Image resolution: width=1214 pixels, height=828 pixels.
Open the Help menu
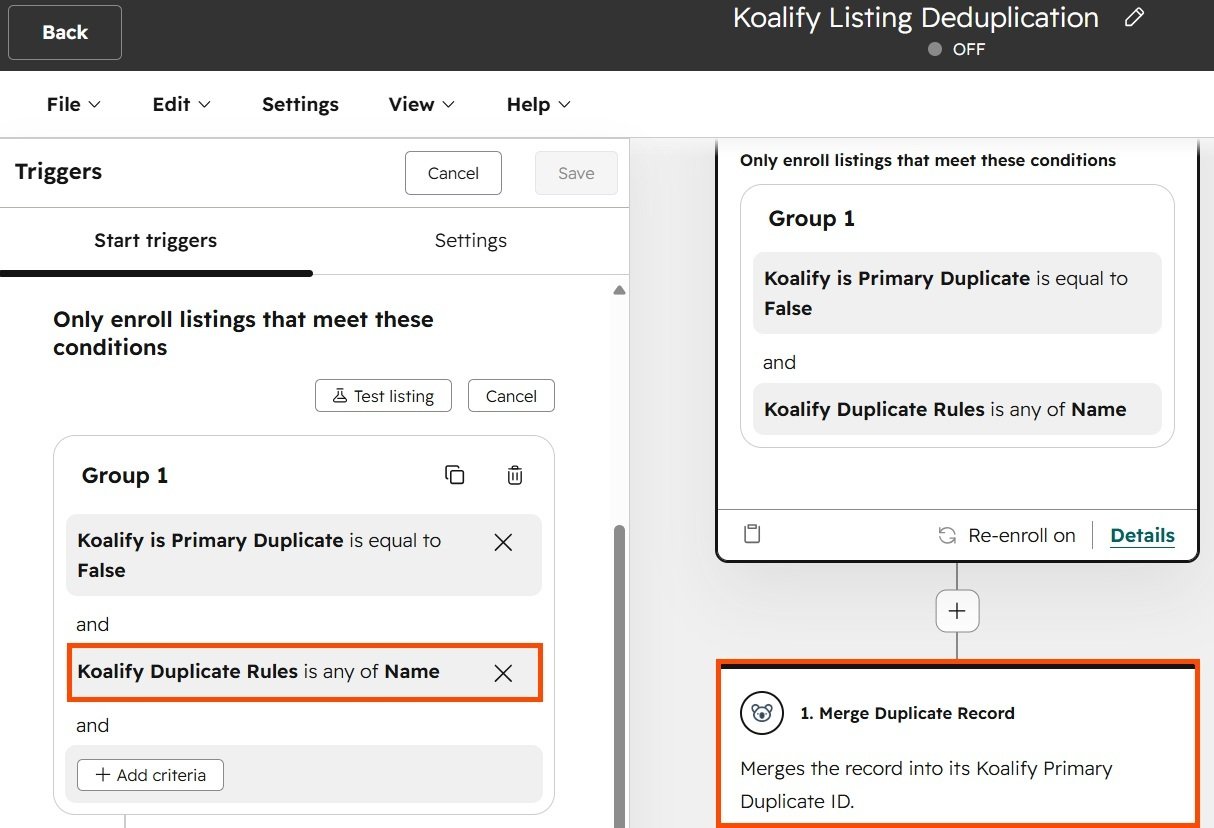click(x=538, y=104)
